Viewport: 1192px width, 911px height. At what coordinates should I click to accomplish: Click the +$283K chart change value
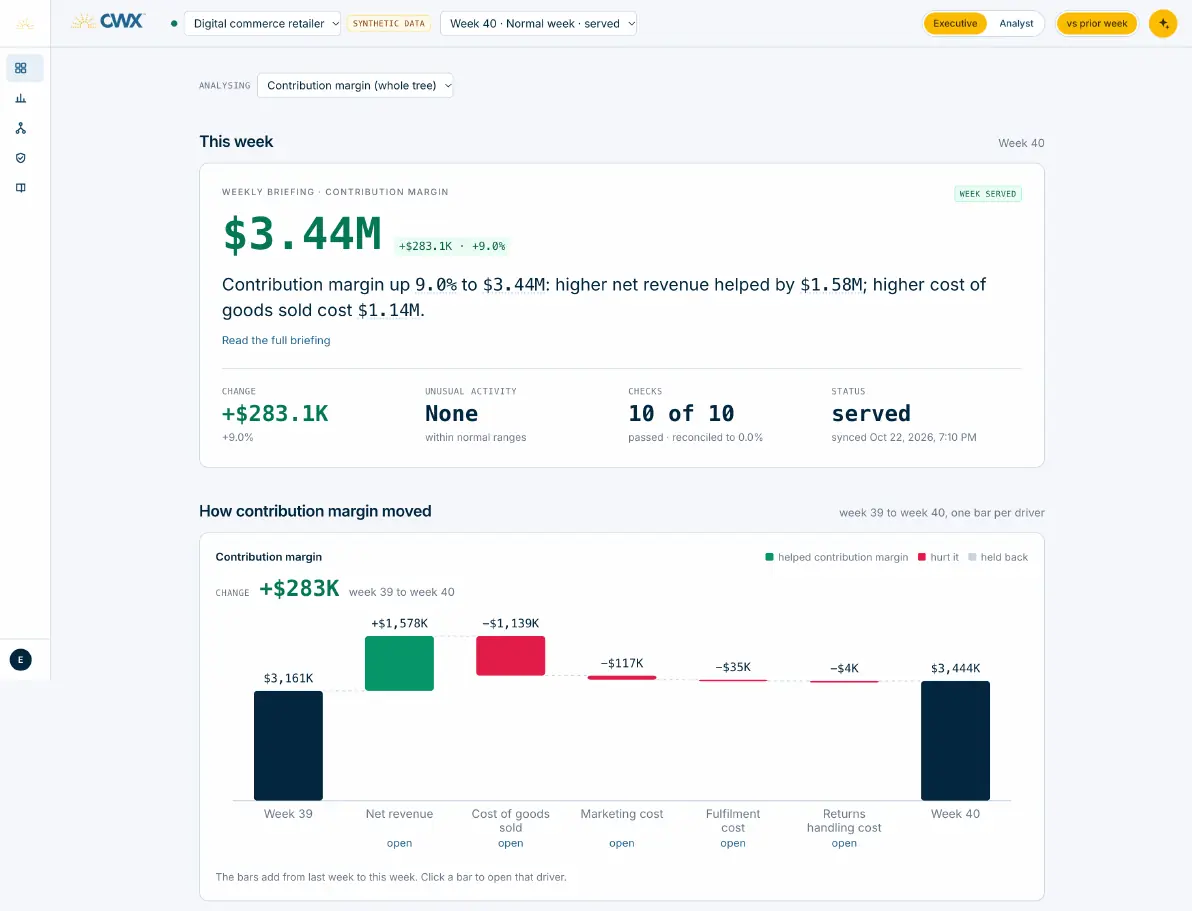[300, 589]
